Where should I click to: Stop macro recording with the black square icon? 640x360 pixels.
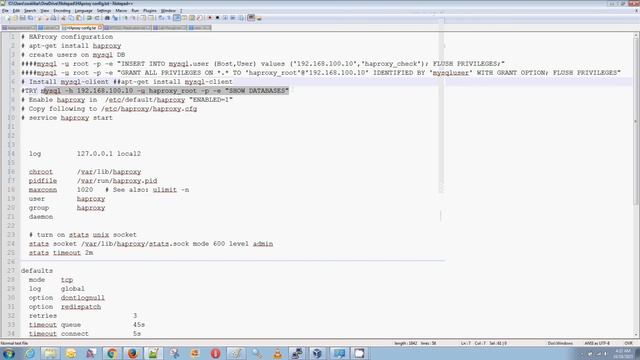pyautogui.click(x=217, y=18)
